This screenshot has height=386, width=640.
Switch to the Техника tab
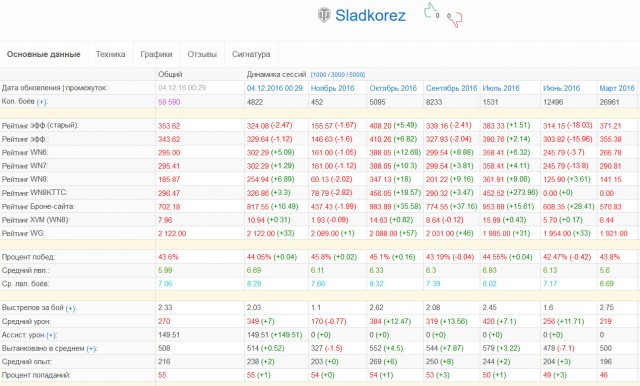point(111,54)
